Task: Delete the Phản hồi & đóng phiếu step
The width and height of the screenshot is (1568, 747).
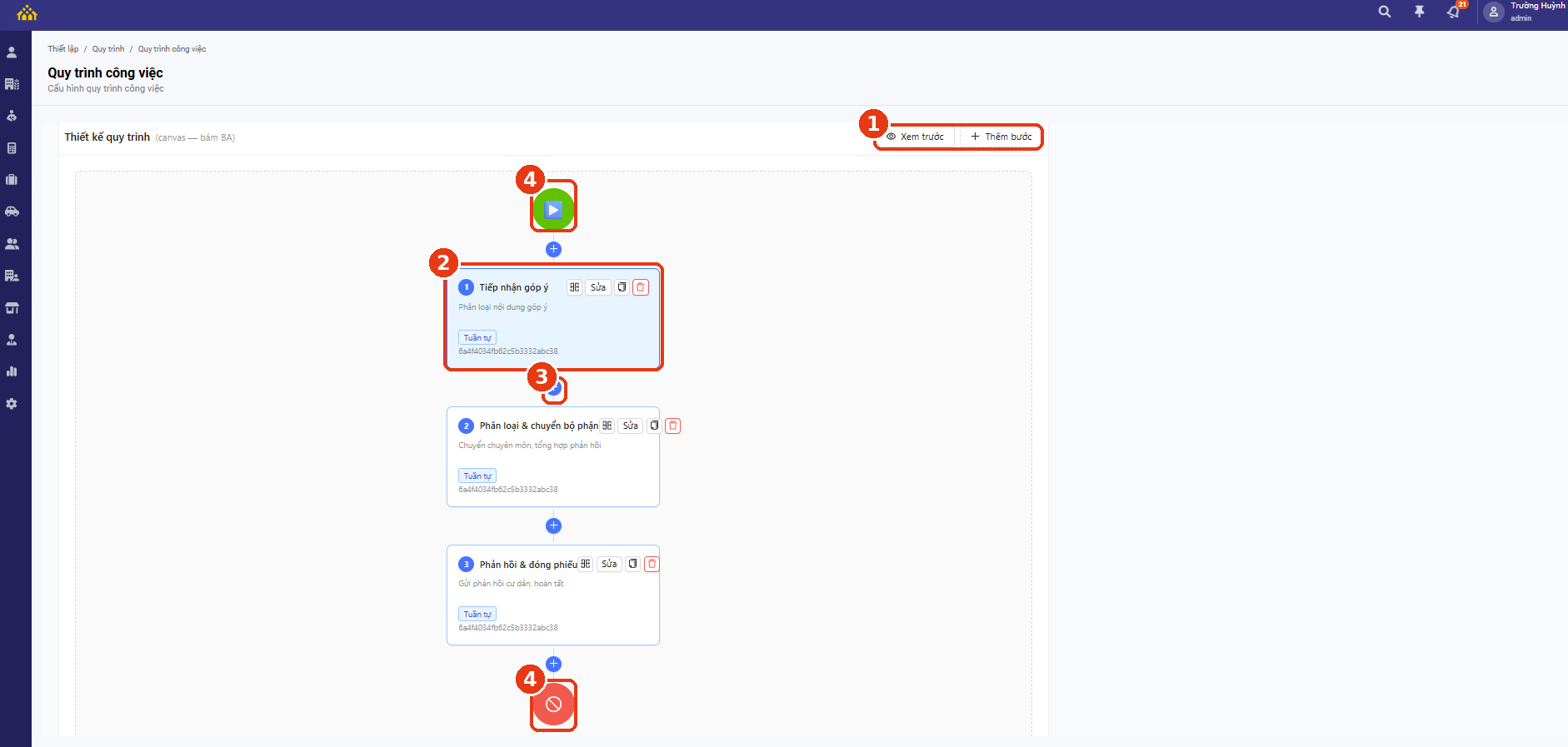Action: coord(652,564)
